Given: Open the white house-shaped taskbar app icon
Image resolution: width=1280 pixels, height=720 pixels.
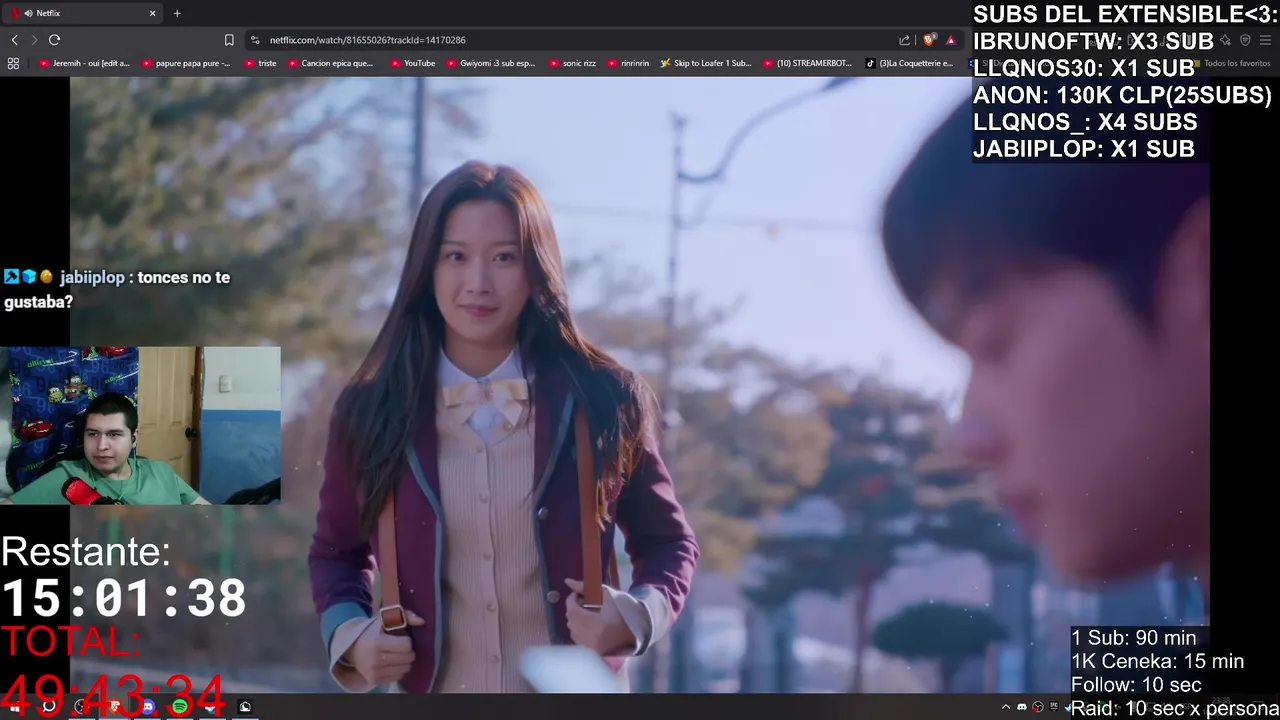Looking at the screenshot, I should 245,707.
